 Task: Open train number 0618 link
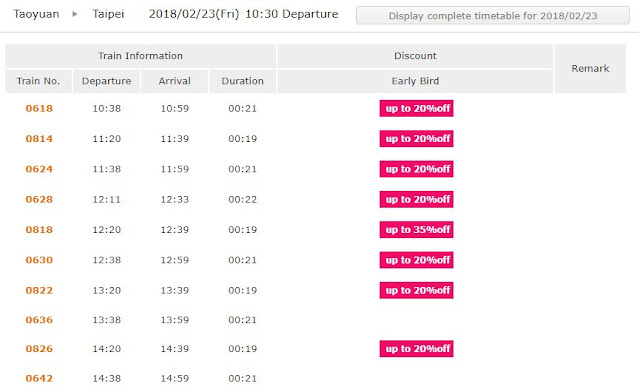click(39, 109)
